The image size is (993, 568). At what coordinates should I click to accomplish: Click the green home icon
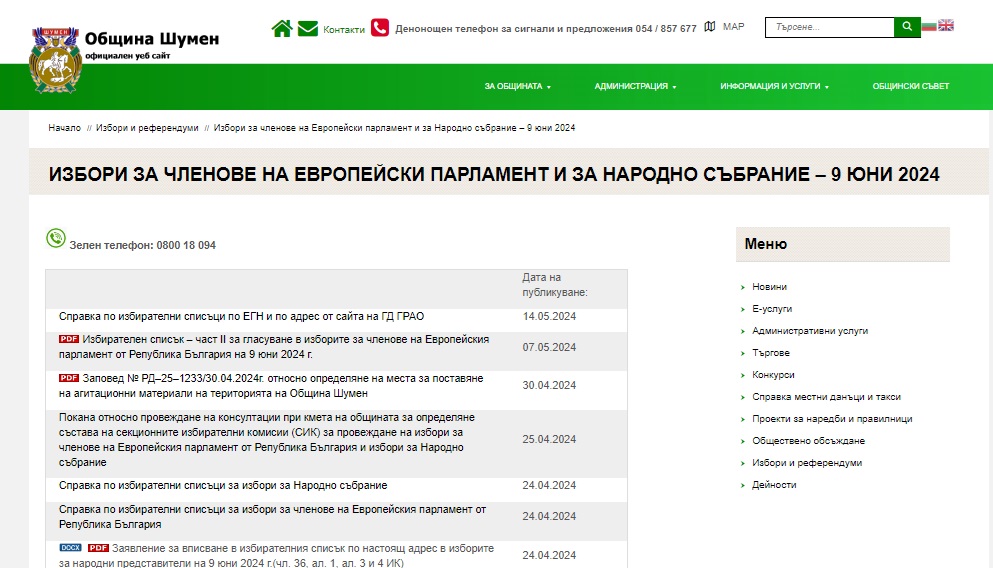281,28
